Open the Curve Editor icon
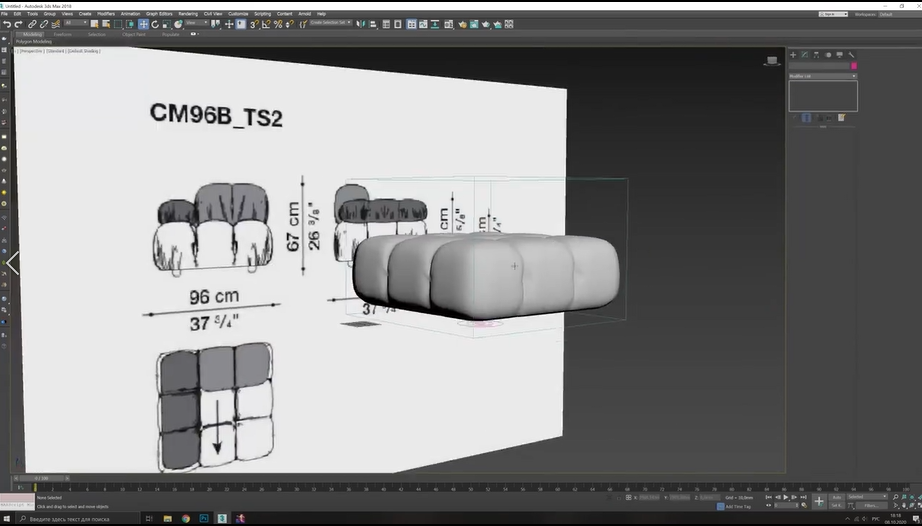Image resolution: width=922 pixels, height=526 pixels. [423, 24]
